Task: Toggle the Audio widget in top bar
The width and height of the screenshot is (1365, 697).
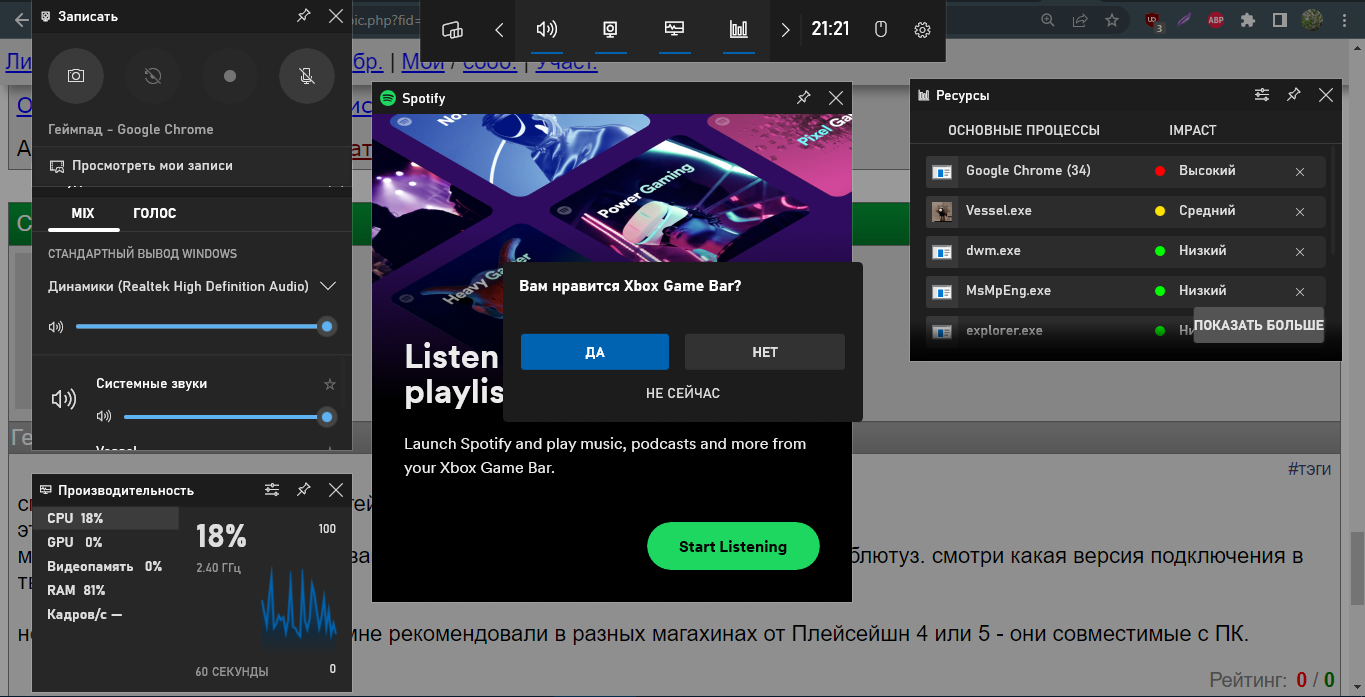Action: pyautogui.click(x=547, y=29)
